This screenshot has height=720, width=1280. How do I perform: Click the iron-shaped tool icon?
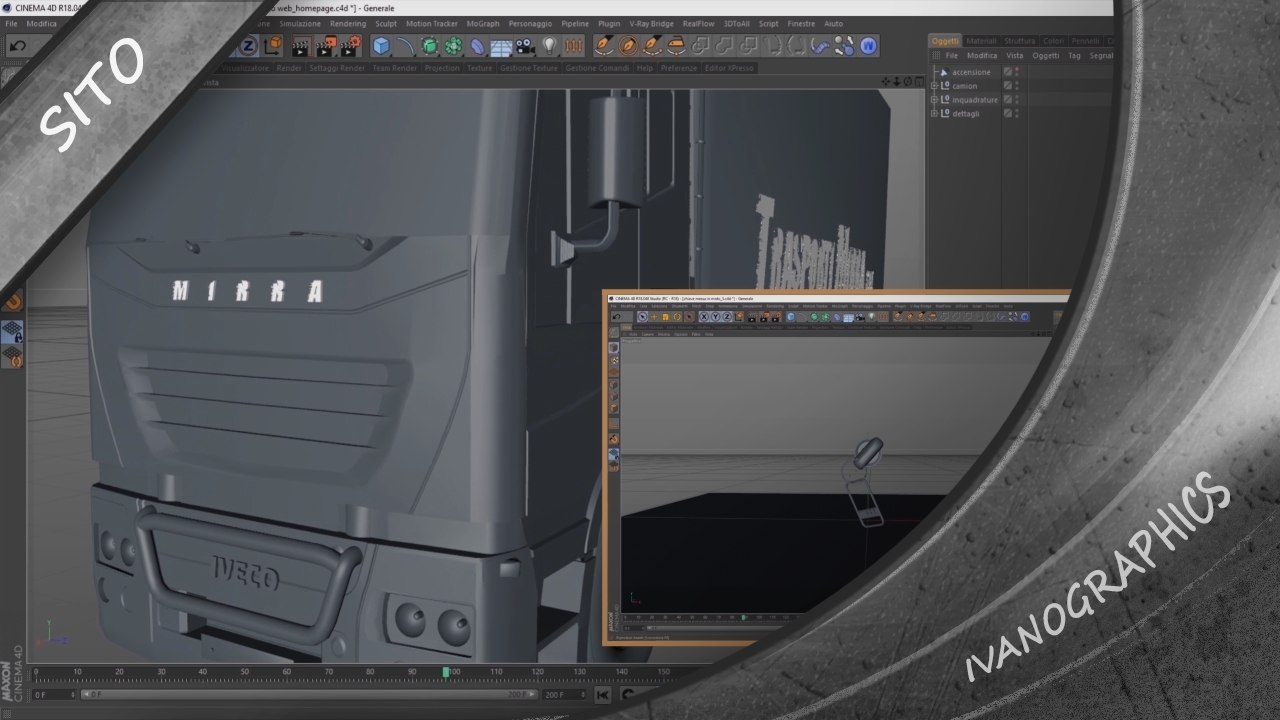(x=677, y=46)
